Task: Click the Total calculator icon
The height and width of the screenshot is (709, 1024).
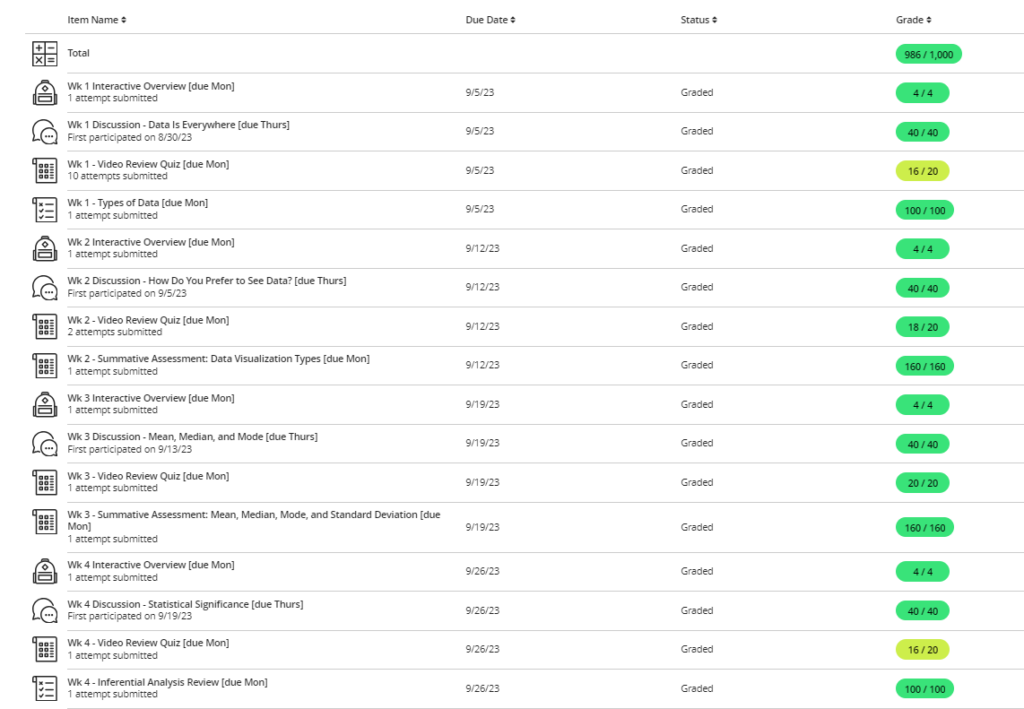Action: pos(45,54)
